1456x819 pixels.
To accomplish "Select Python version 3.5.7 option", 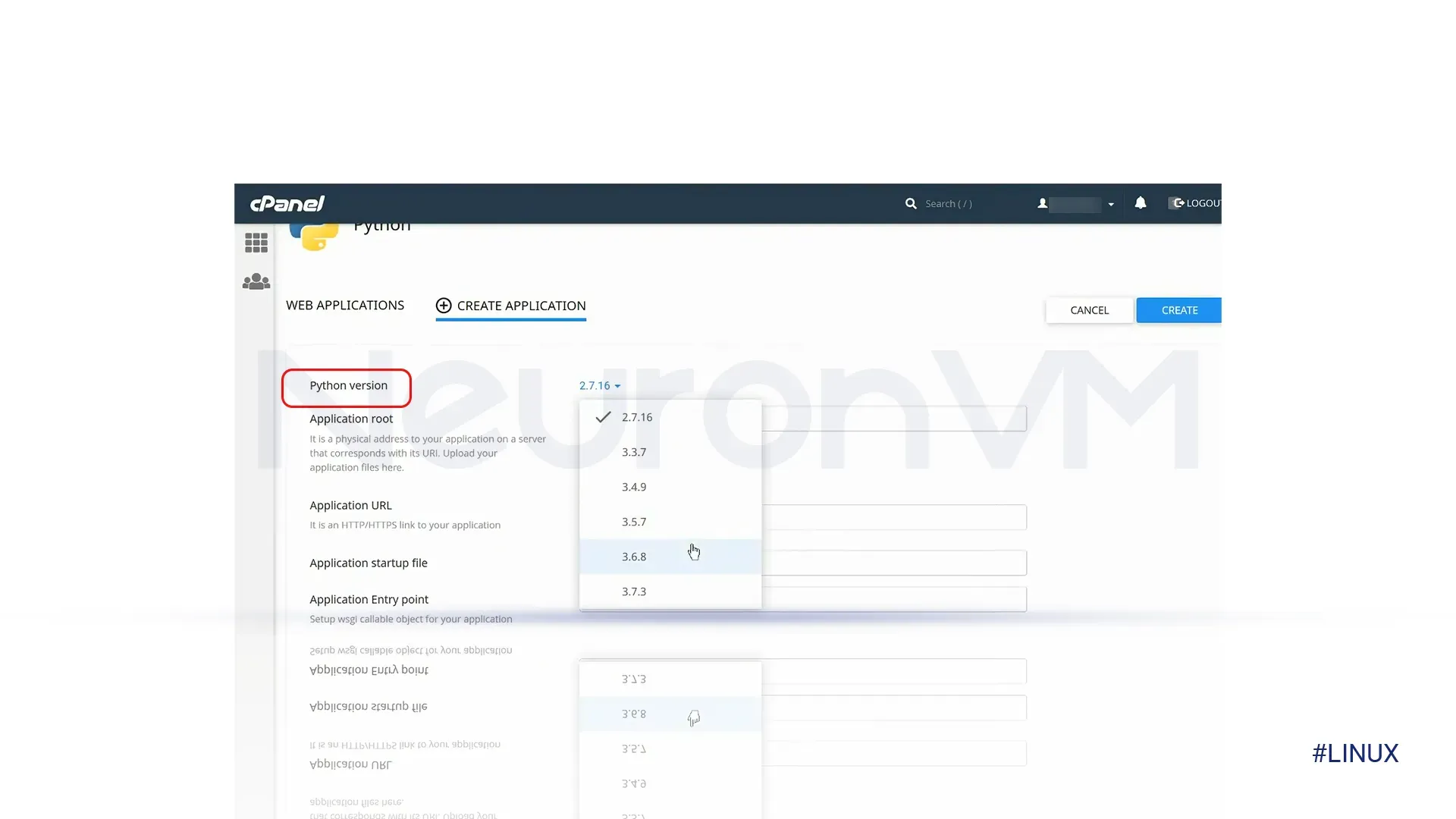I will 634,521.
